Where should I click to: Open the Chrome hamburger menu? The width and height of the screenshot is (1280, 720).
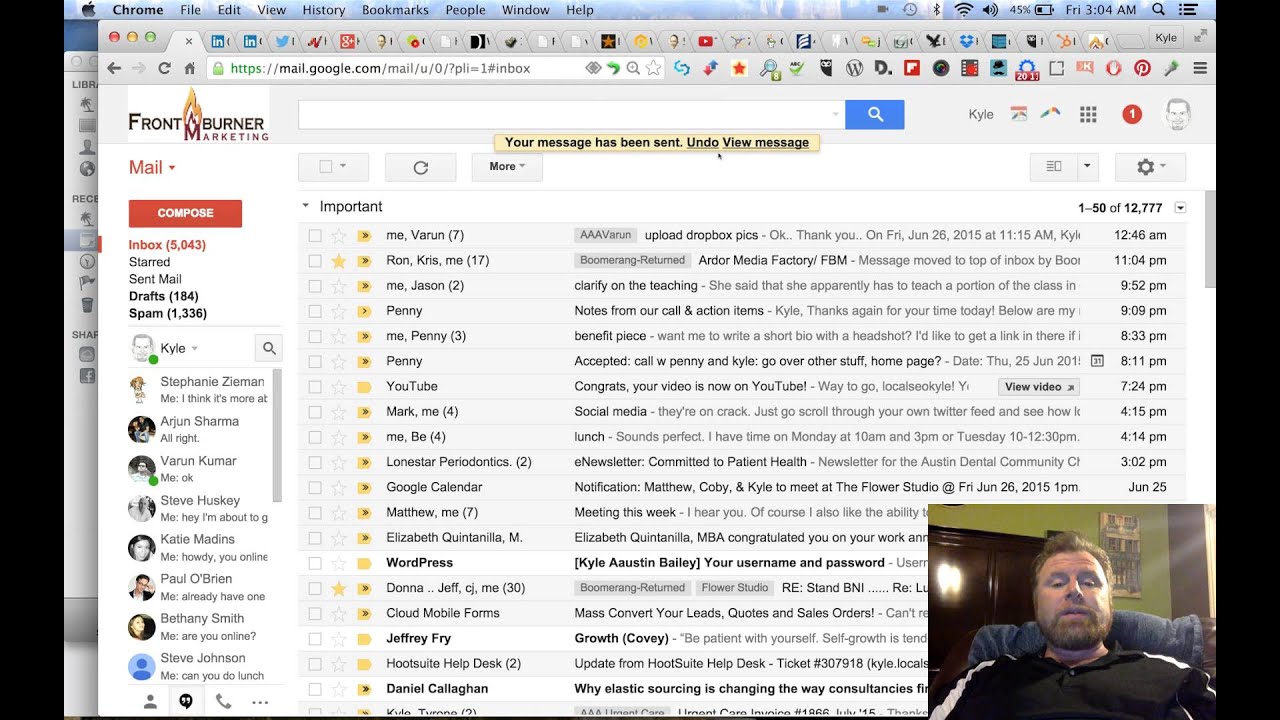click(1200, 68)
